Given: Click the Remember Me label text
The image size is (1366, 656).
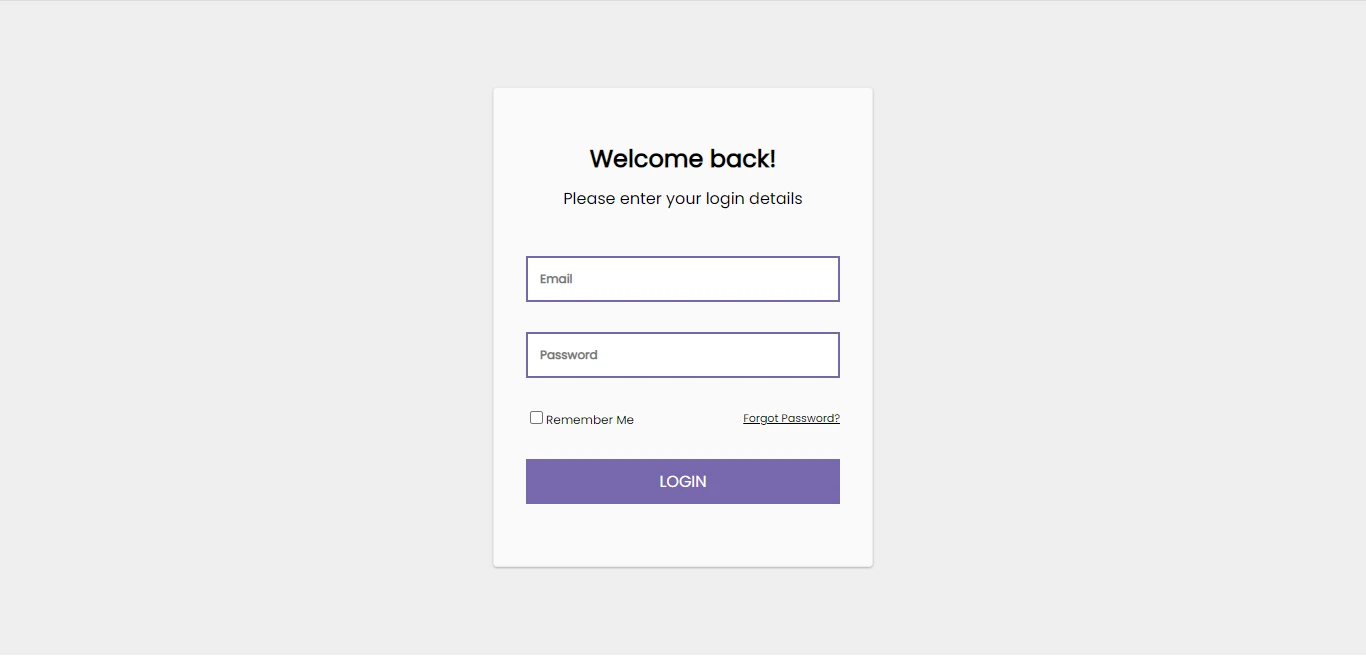Looking at the screenshot, I should click(589, 419).
